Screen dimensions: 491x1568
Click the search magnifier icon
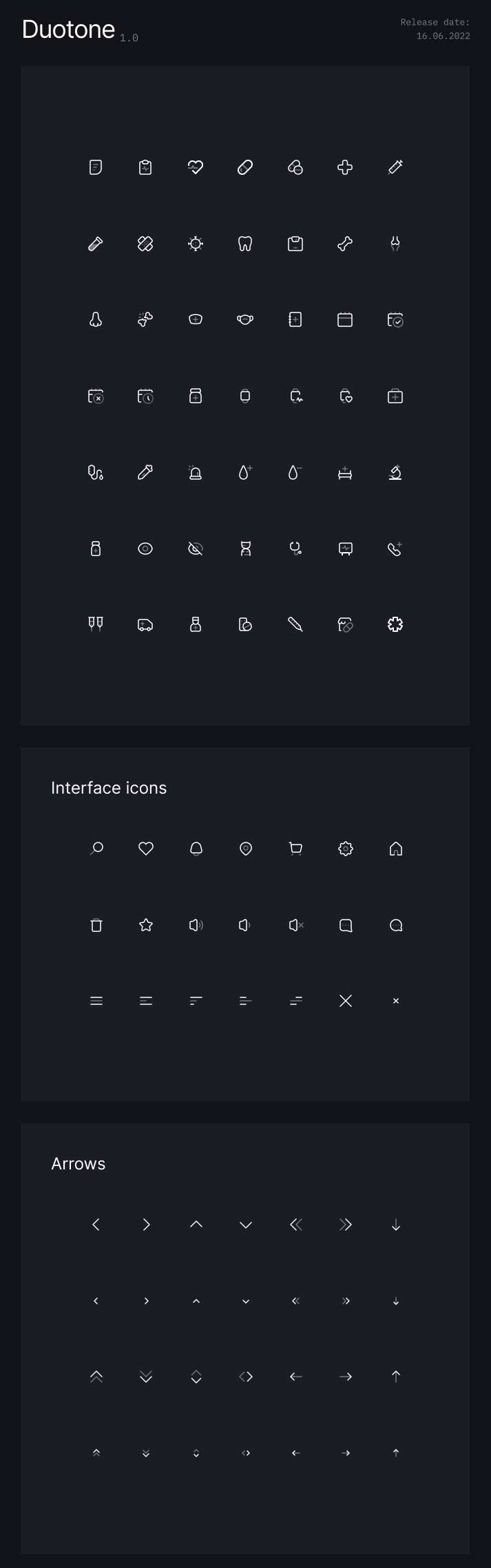click(96, 849)
